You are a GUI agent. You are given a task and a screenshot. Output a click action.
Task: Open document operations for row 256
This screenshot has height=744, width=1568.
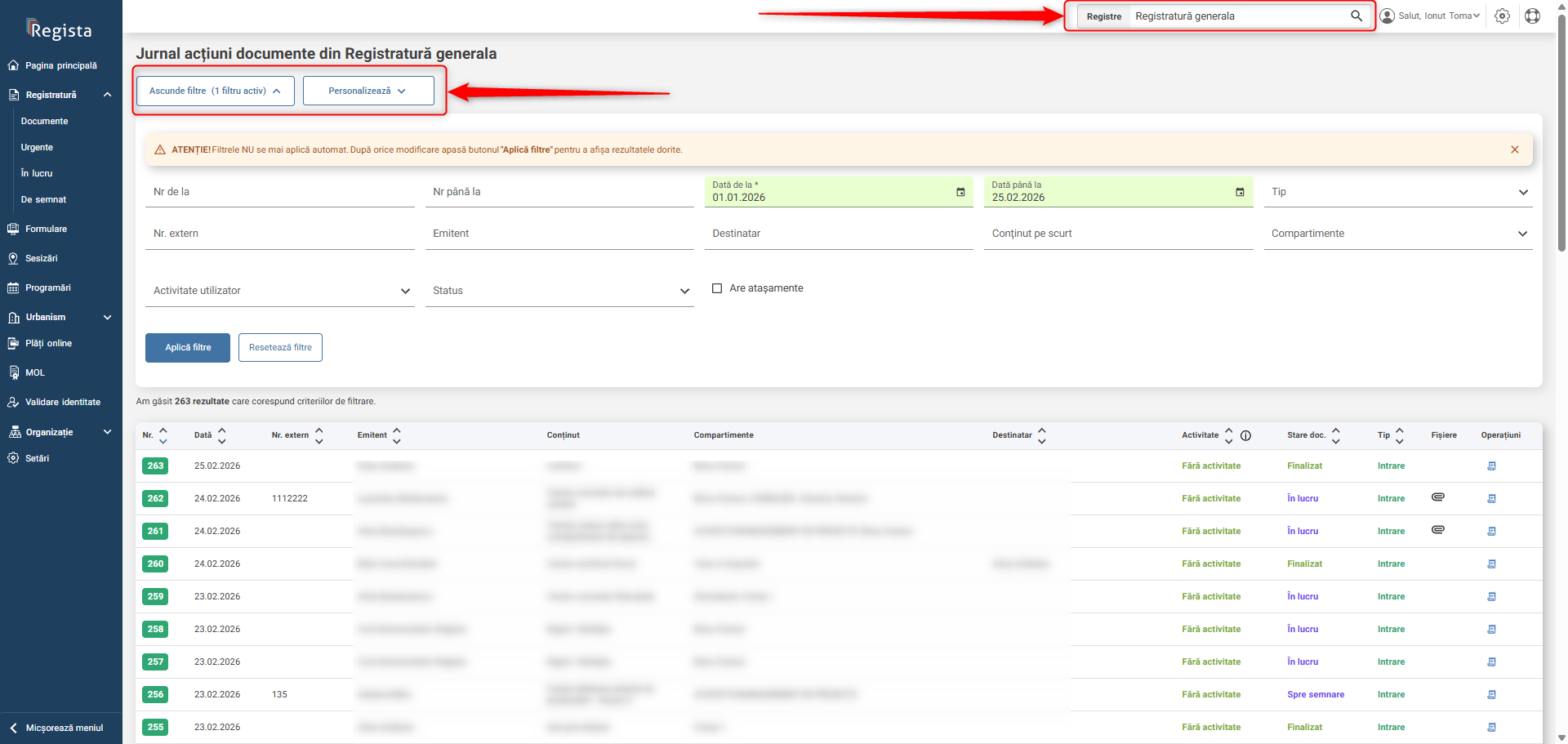pyautogui.click(x=1491, y=694)
